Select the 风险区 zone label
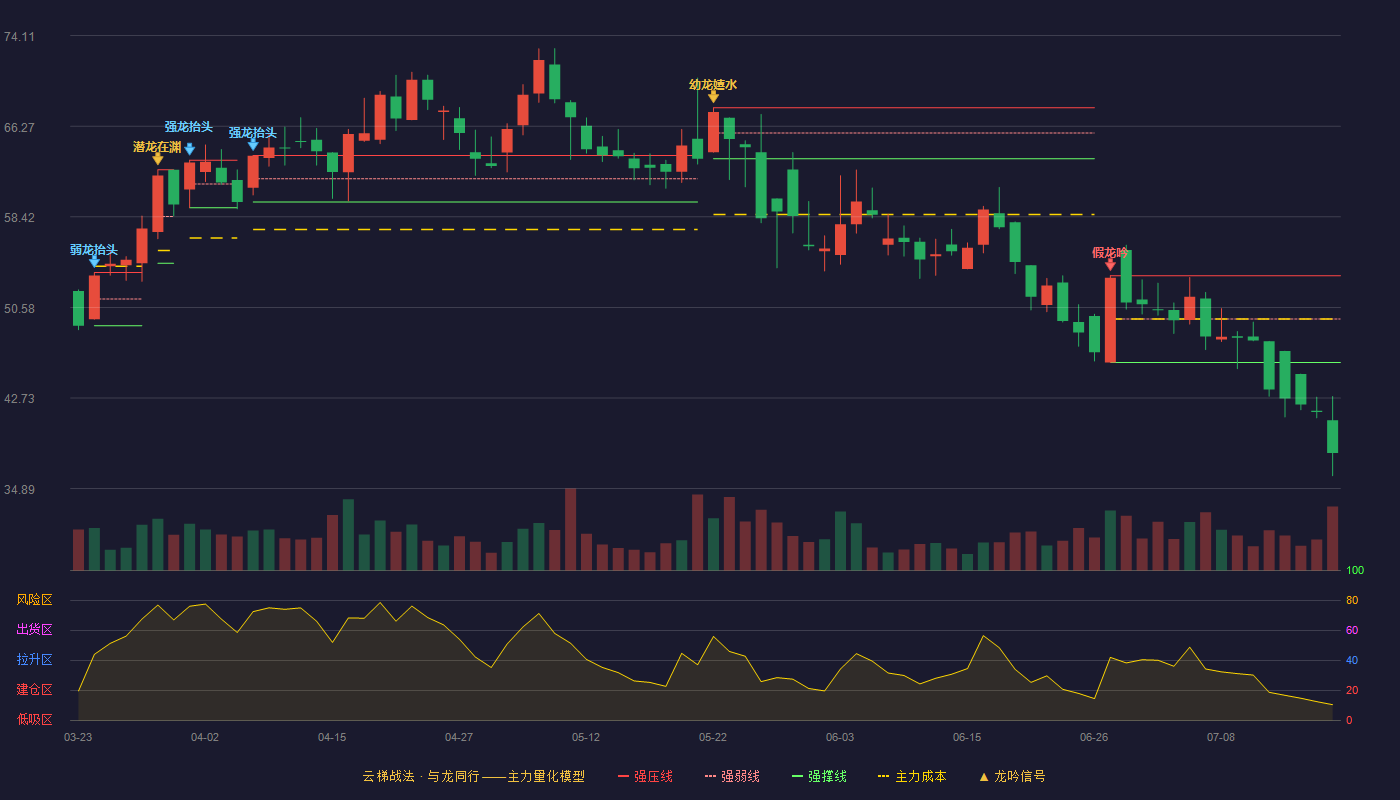1400x800 pixels. coord(34,600)
